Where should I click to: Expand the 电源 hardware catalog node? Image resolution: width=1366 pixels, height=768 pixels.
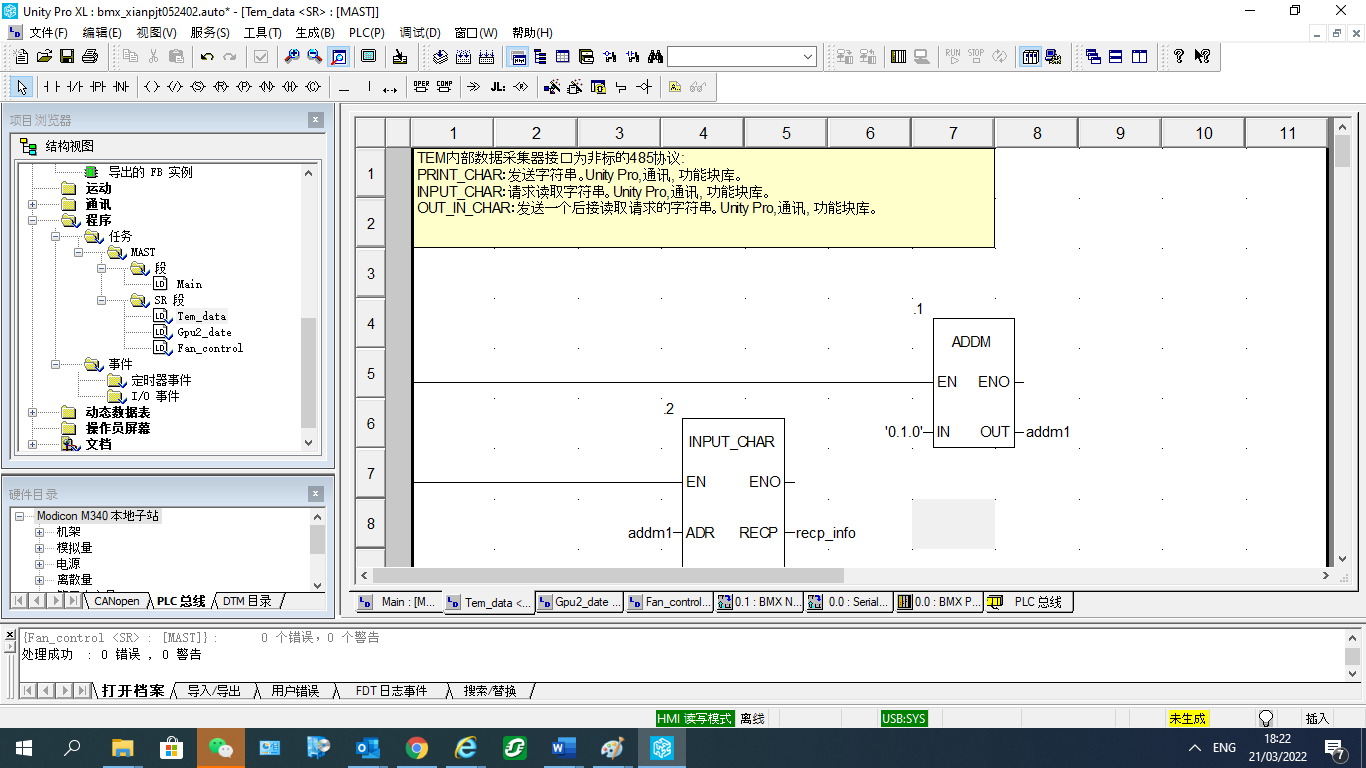click(x=40, y=564)
